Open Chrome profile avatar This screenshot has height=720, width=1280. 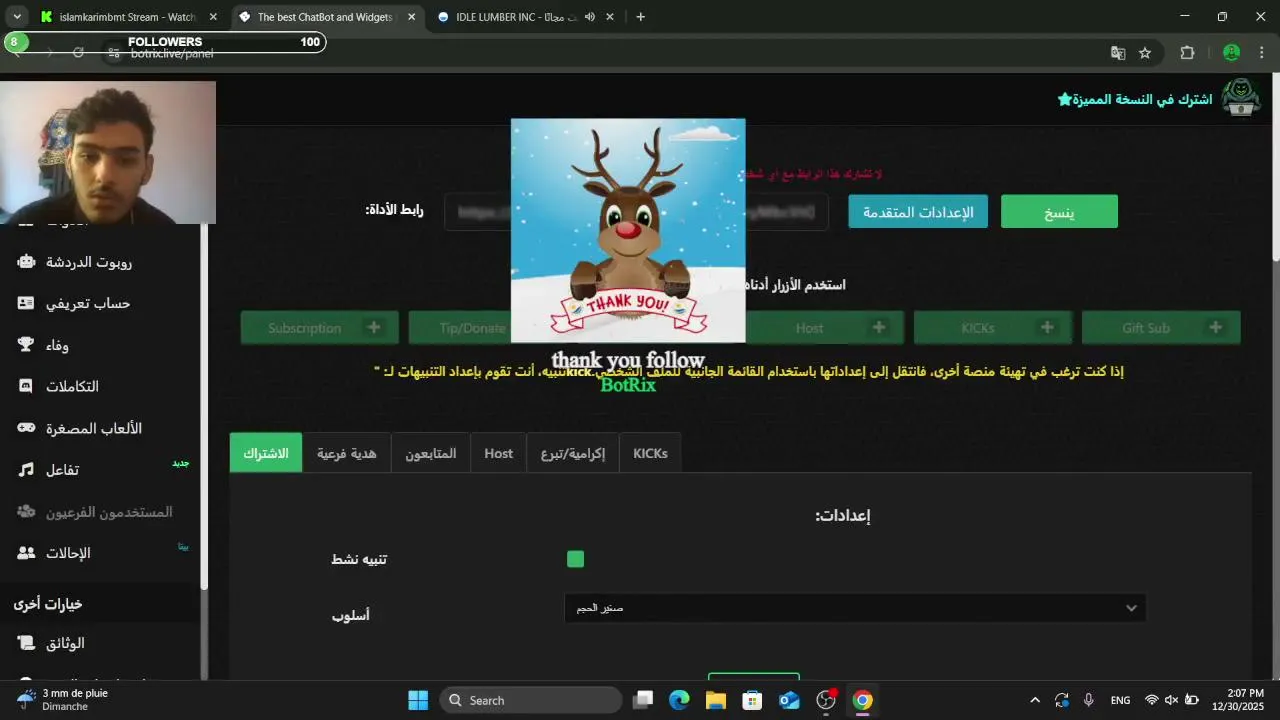click(1232, 53)
